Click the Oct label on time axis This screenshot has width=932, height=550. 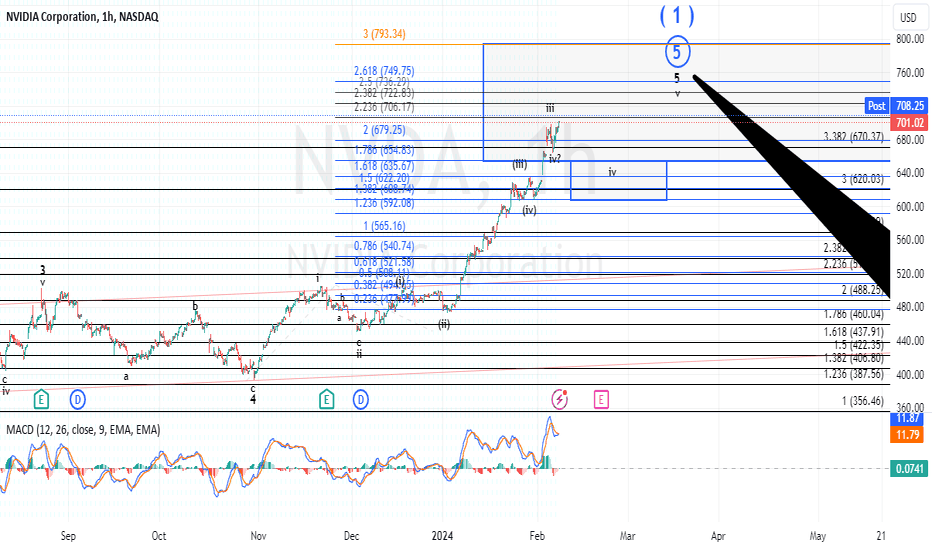[159, 536]
